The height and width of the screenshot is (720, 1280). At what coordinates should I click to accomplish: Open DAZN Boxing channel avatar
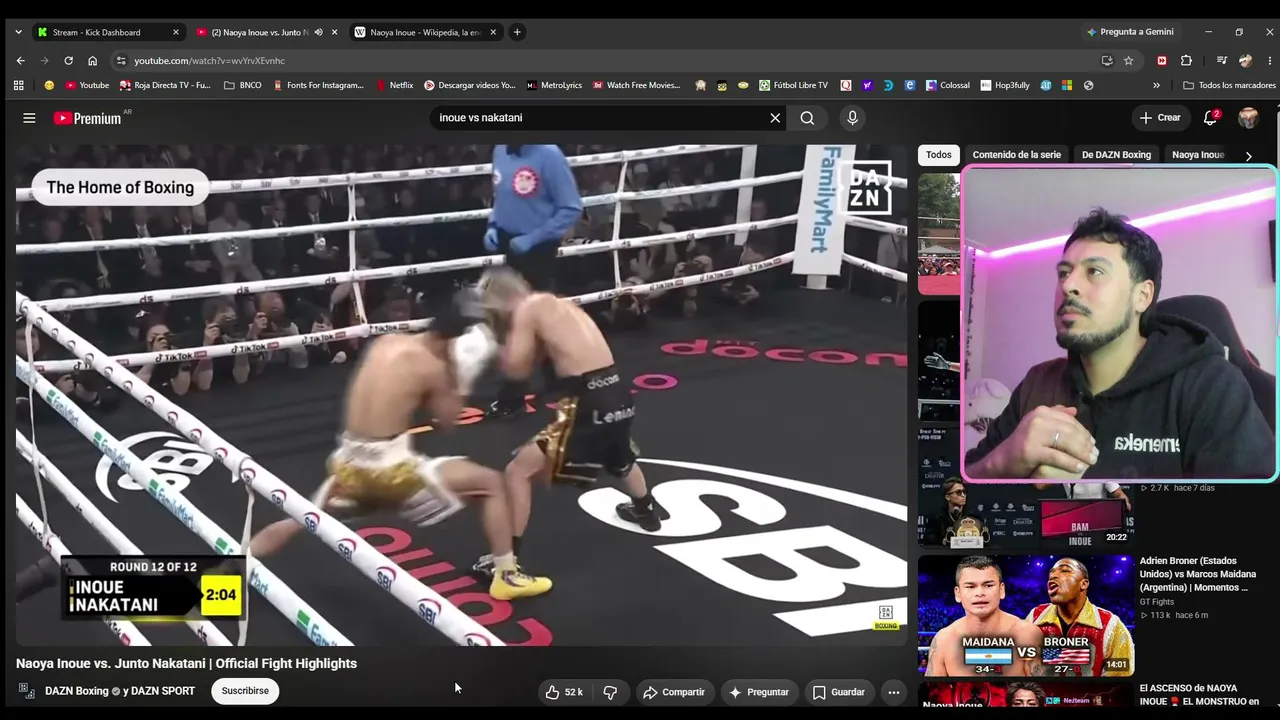pos(27,691)
